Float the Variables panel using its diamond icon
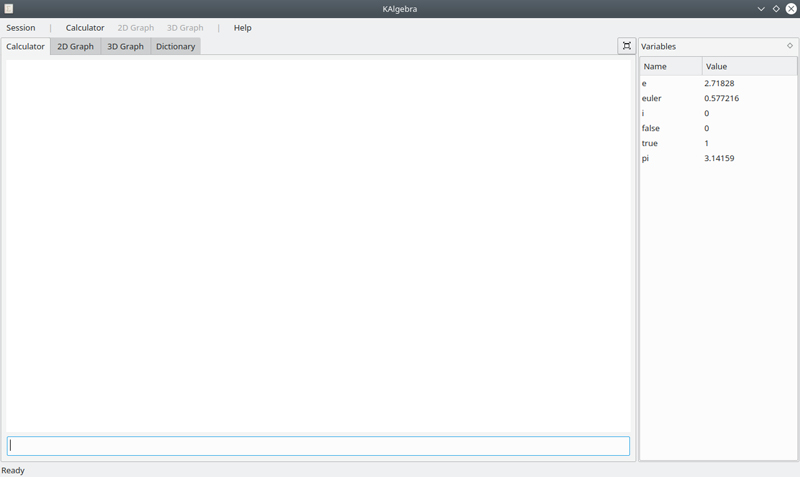 pyautogui.click(x=790, y=46)
